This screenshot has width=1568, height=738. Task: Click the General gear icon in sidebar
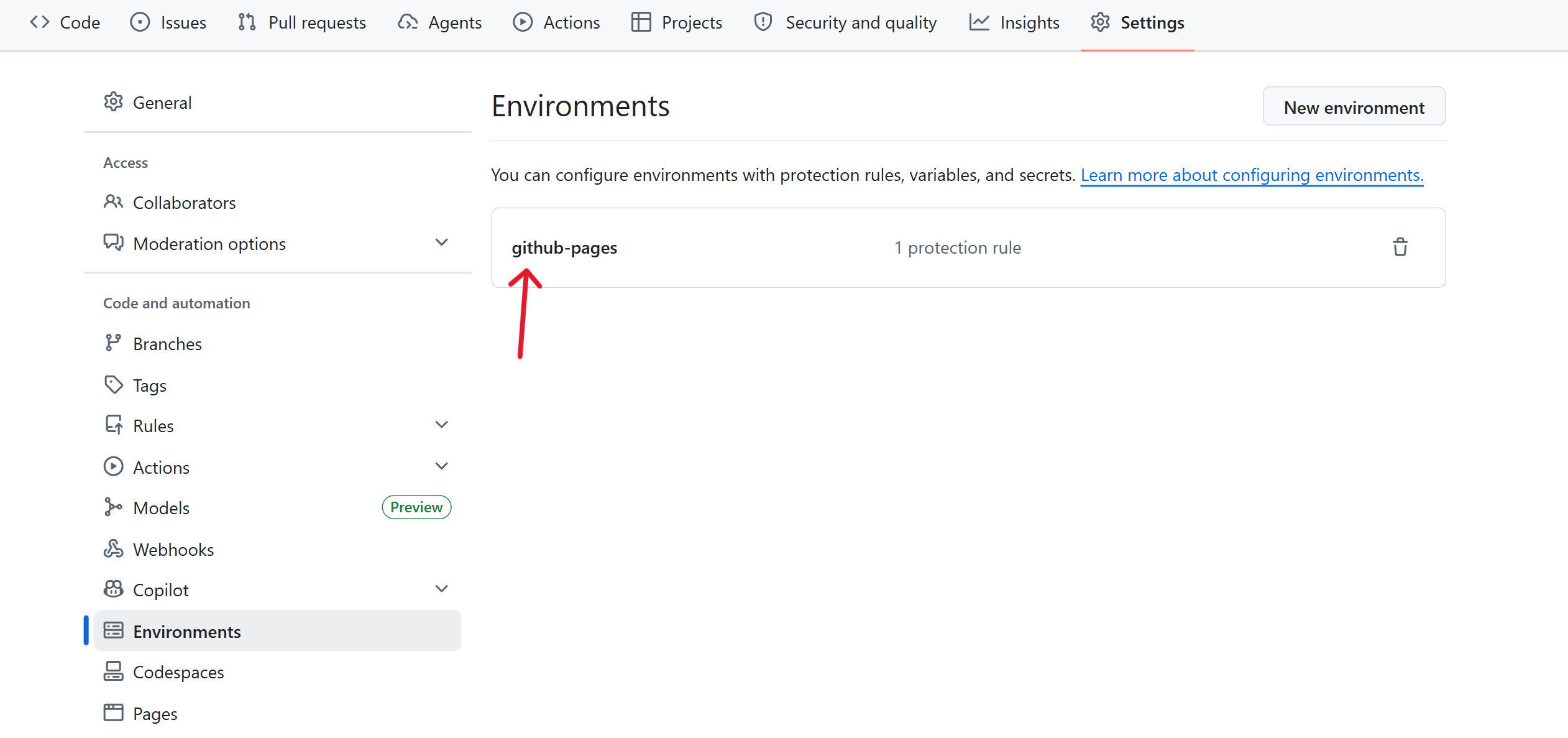pyautogui.click(x=113, y=102)
